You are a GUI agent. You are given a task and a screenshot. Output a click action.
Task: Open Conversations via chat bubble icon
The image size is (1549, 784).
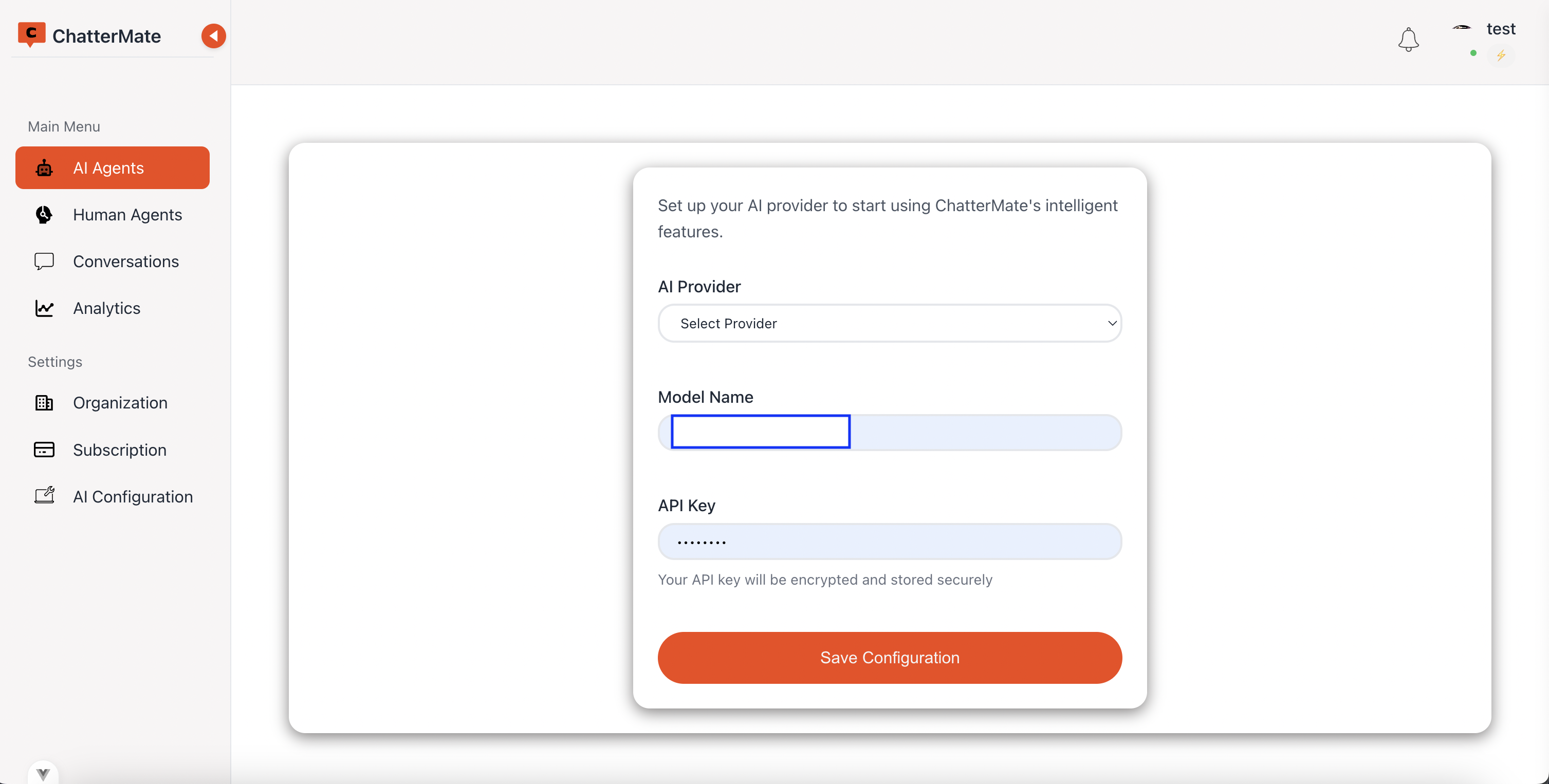point(44,261)
